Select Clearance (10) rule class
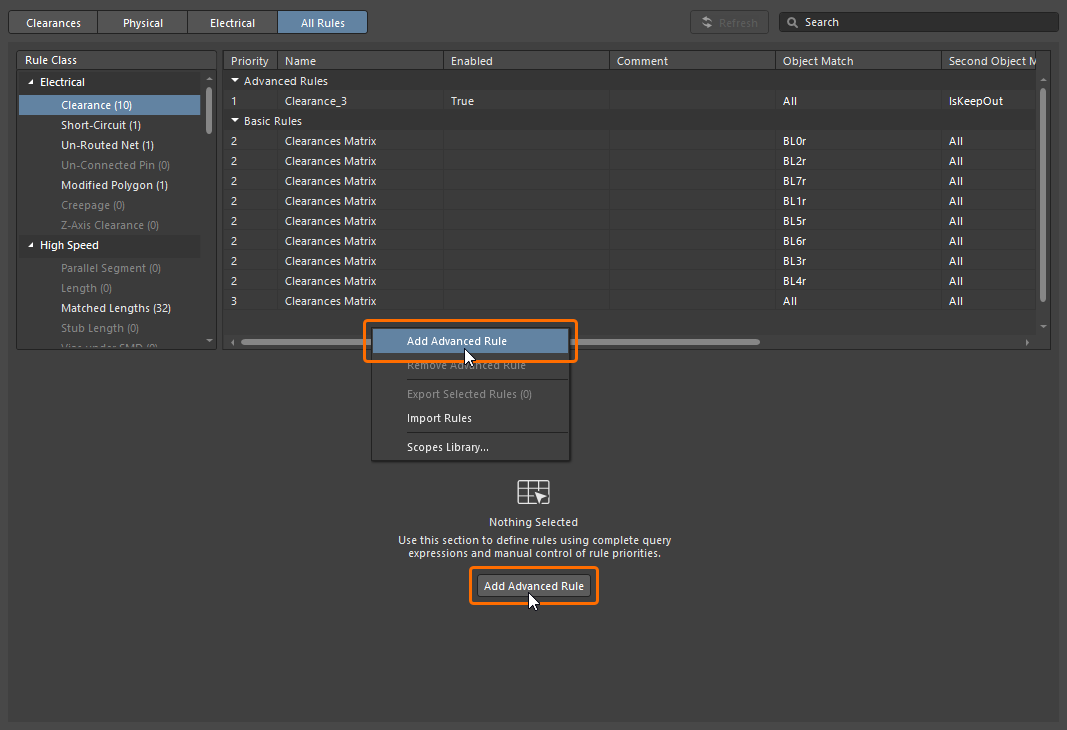1067x730 pixels. (110, 105)
